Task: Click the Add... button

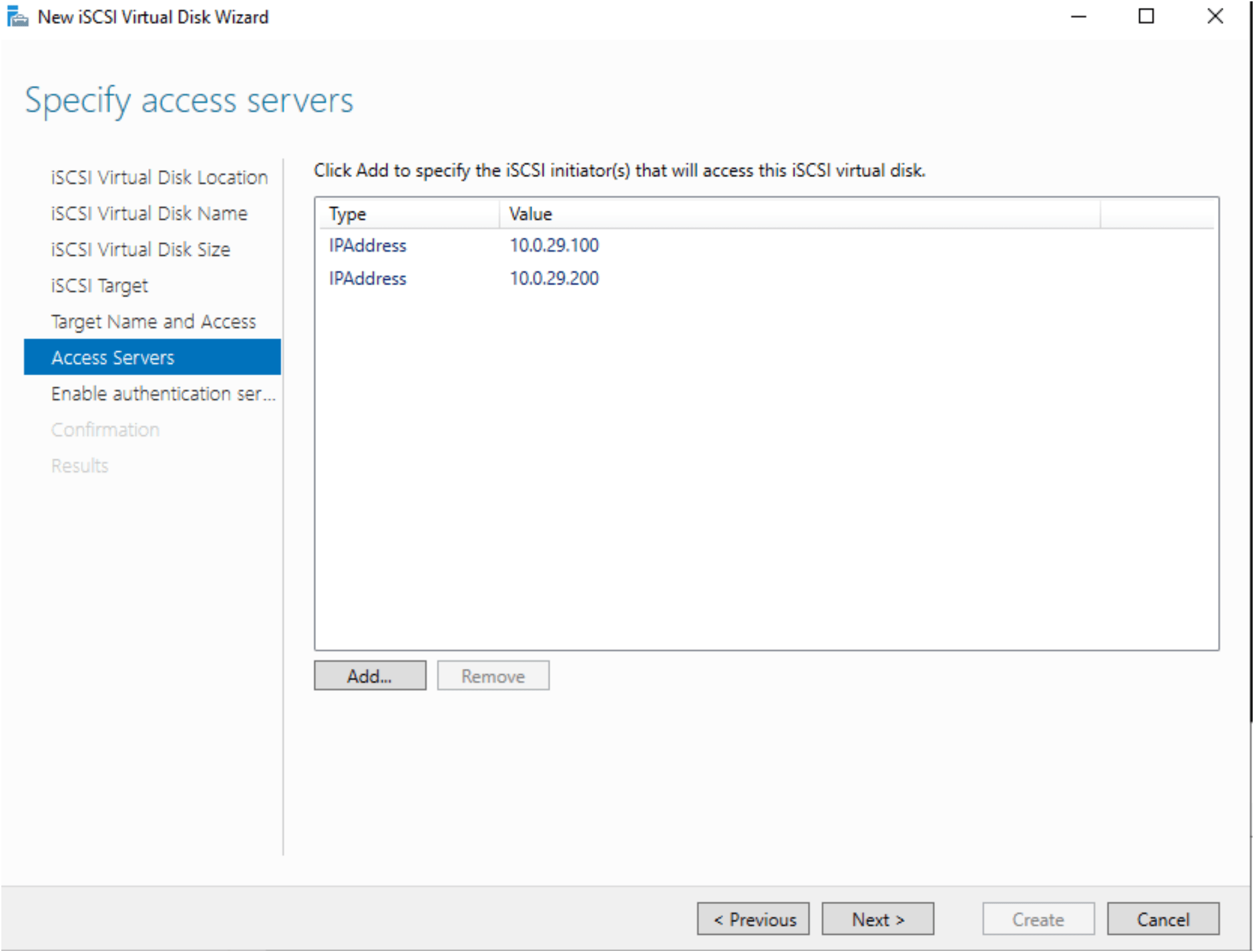Action: pyautogui.click(x=370, y=676)
